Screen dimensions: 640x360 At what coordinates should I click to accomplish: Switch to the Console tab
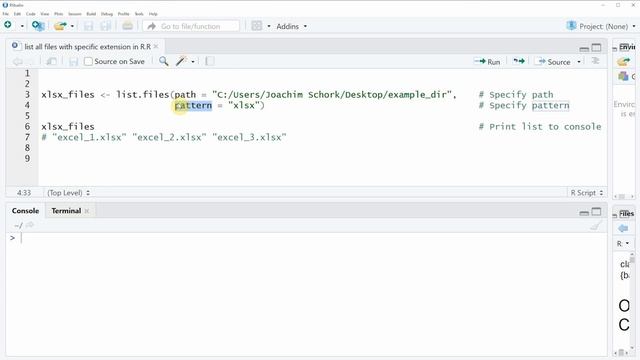(x=25, y=211)
